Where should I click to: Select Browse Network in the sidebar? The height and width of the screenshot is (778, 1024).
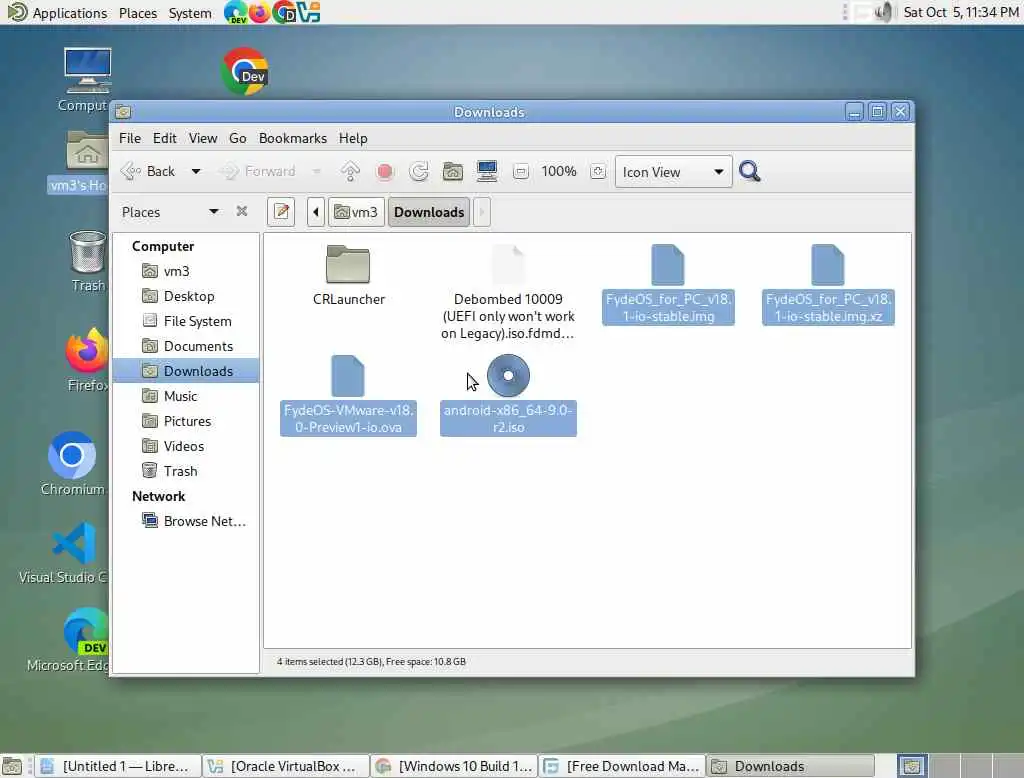click(186, 521)
